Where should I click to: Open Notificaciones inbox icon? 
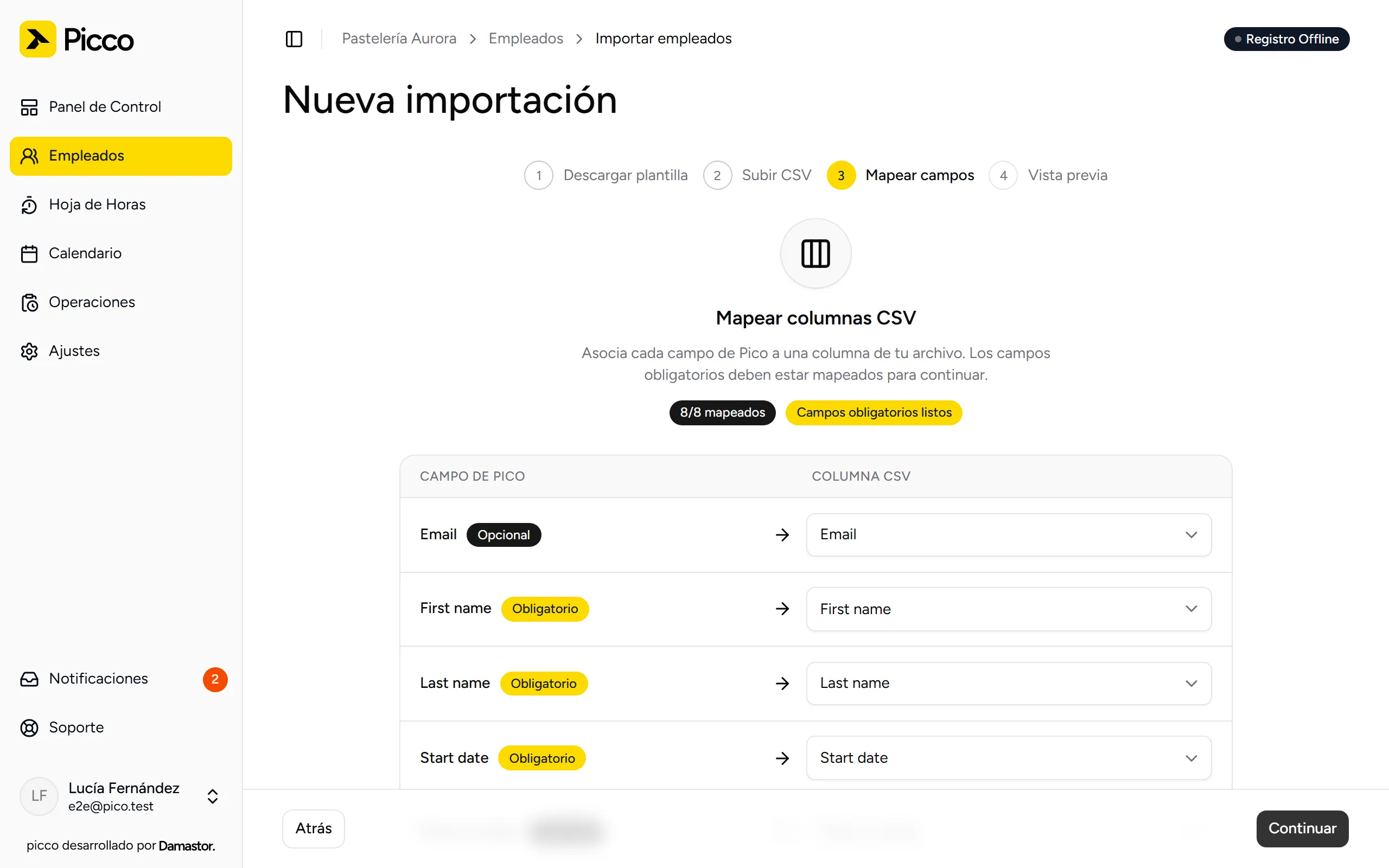click(29, 679)
